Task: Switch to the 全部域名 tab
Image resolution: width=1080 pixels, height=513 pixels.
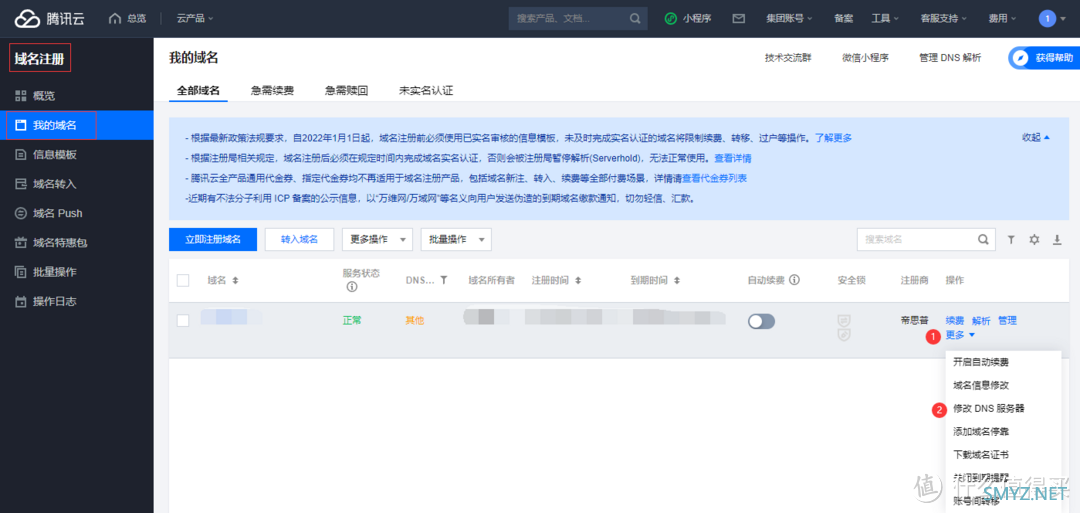Action: (x=198, y=90)
